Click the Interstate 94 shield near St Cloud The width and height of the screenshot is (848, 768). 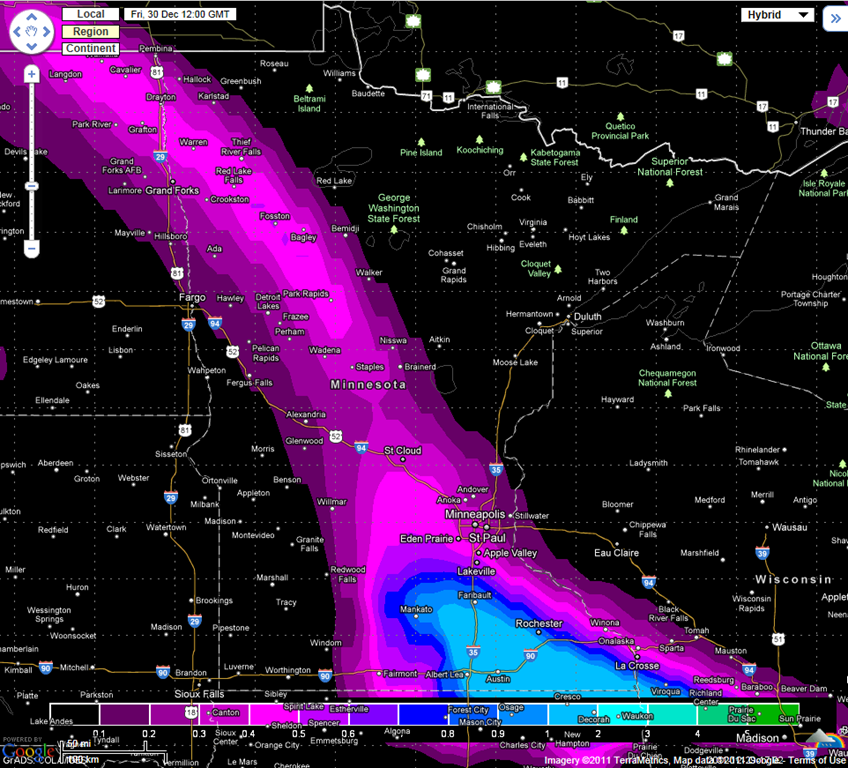(x=361, y=448)
